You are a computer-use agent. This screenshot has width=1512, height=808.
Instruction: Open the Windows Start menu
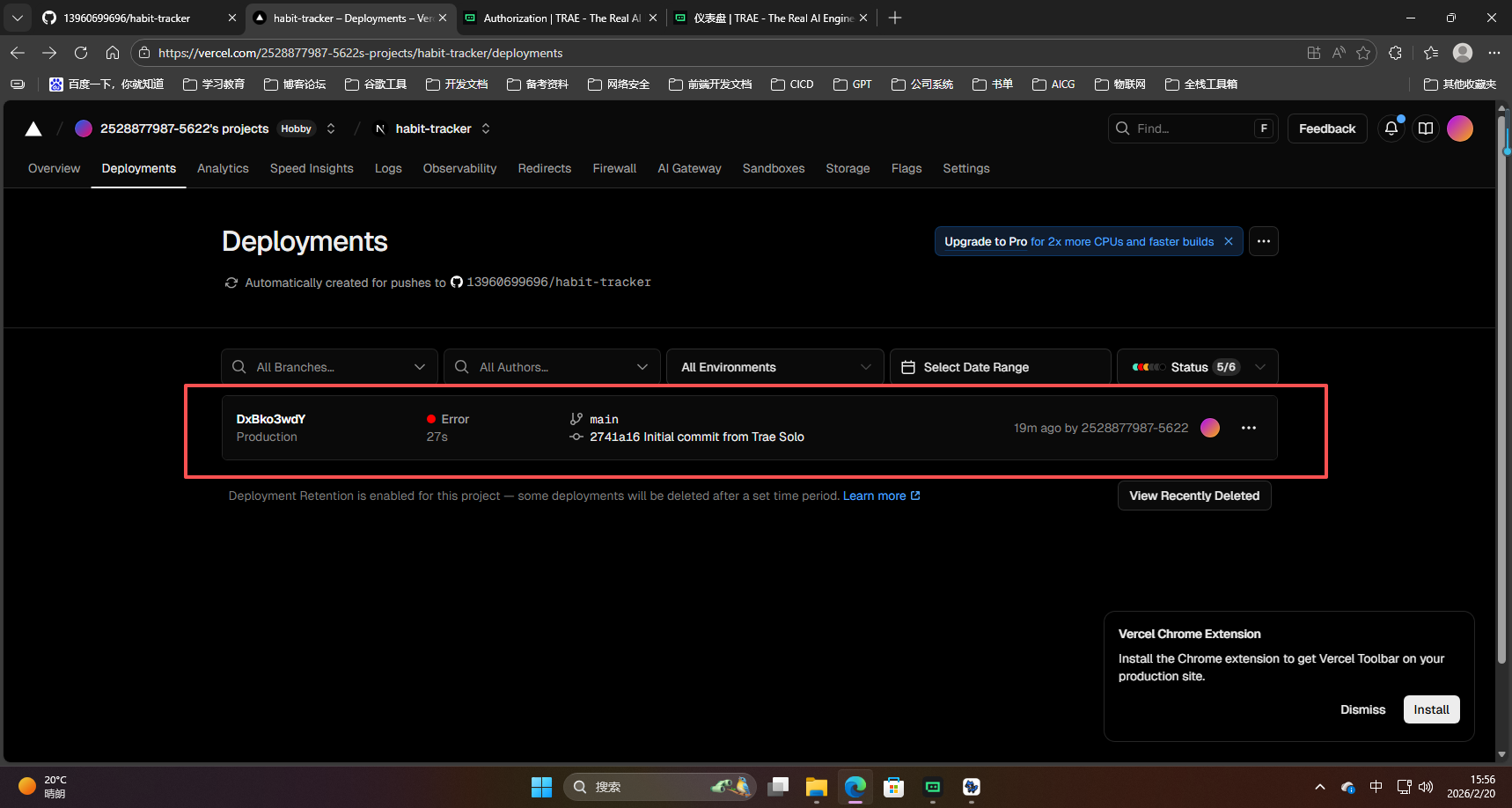tap(541, 787)
